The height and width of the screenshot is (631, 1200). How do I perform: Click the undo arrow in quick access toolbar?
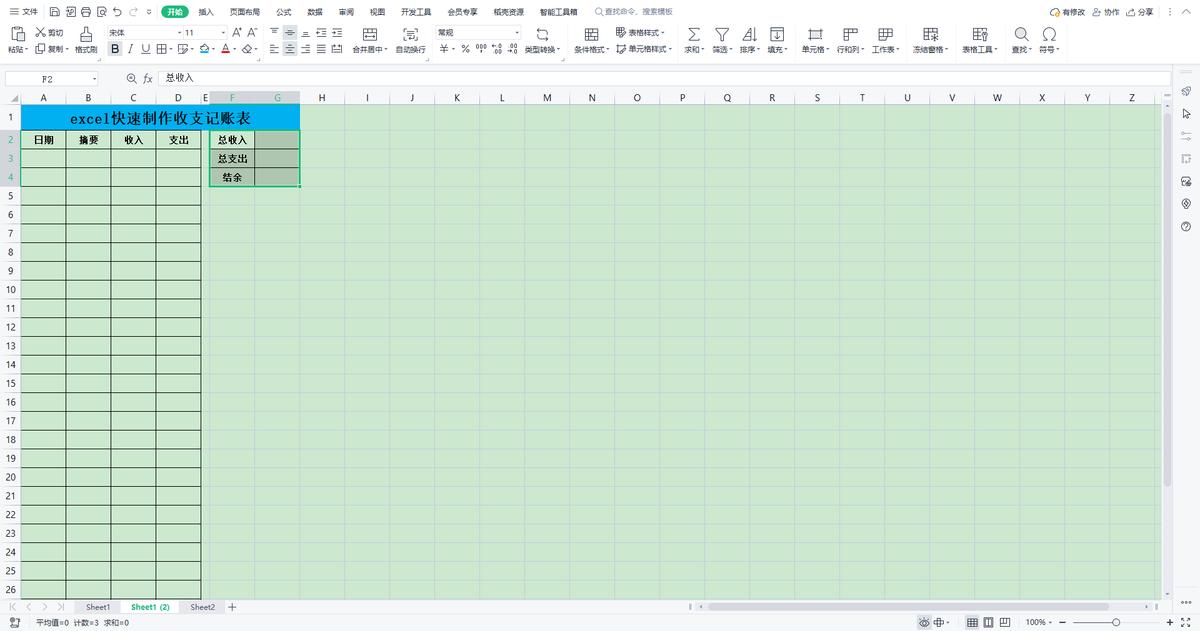(x=118, y=12)
